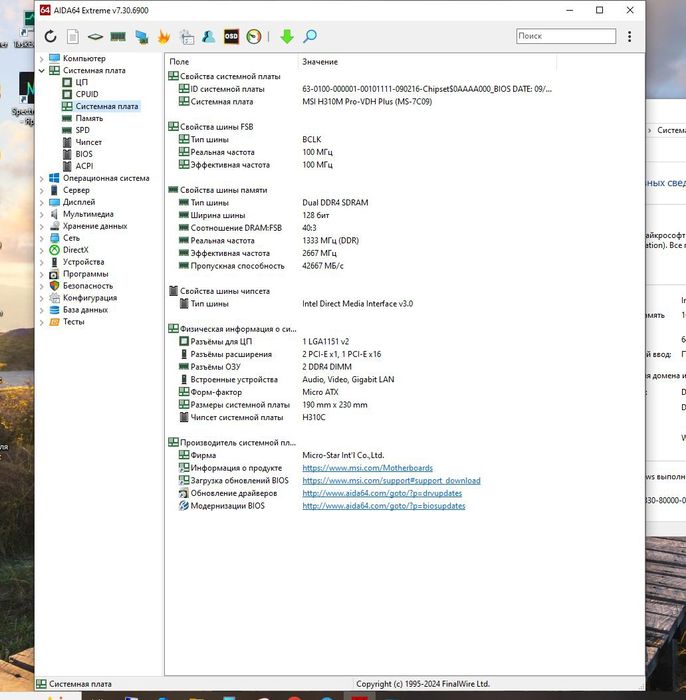Open the msi.com/Motherboards link
This screenshot has width=686, height=700.
point(367,468)
